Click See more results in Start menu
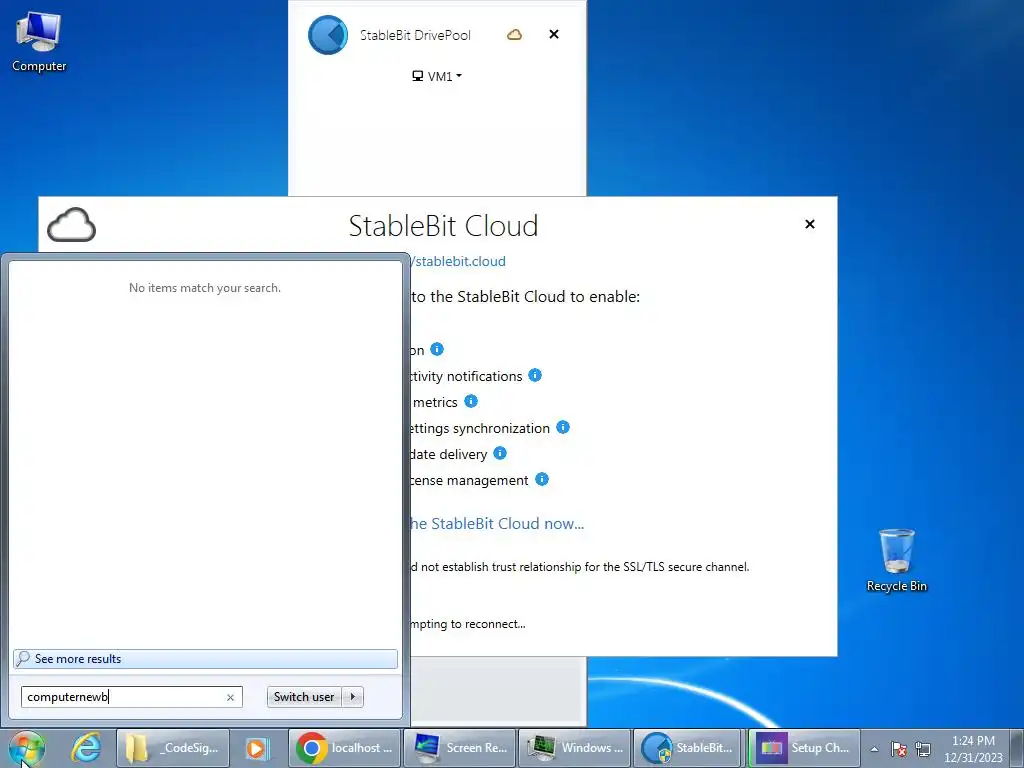The height and width of the screenshot is (768, 1024). click(x=205, y=659)
